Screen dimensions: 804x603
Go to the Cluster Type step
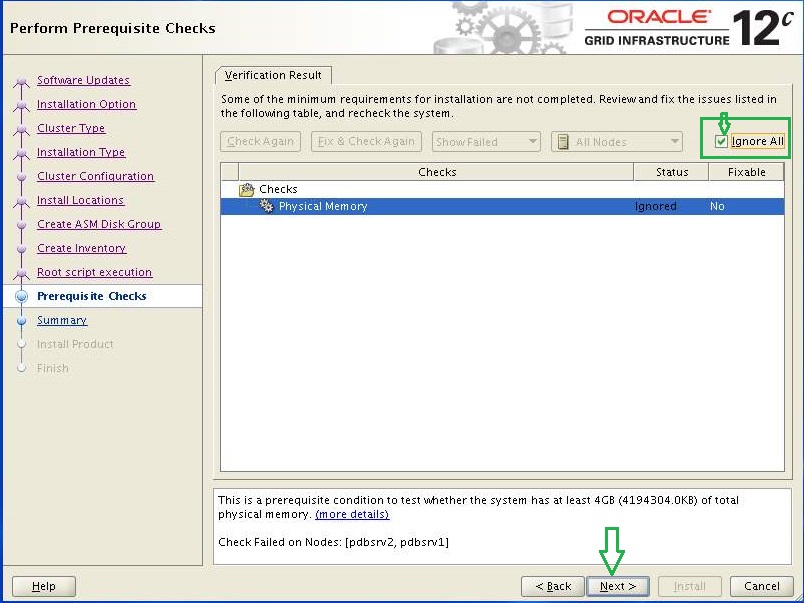(71, 128)
